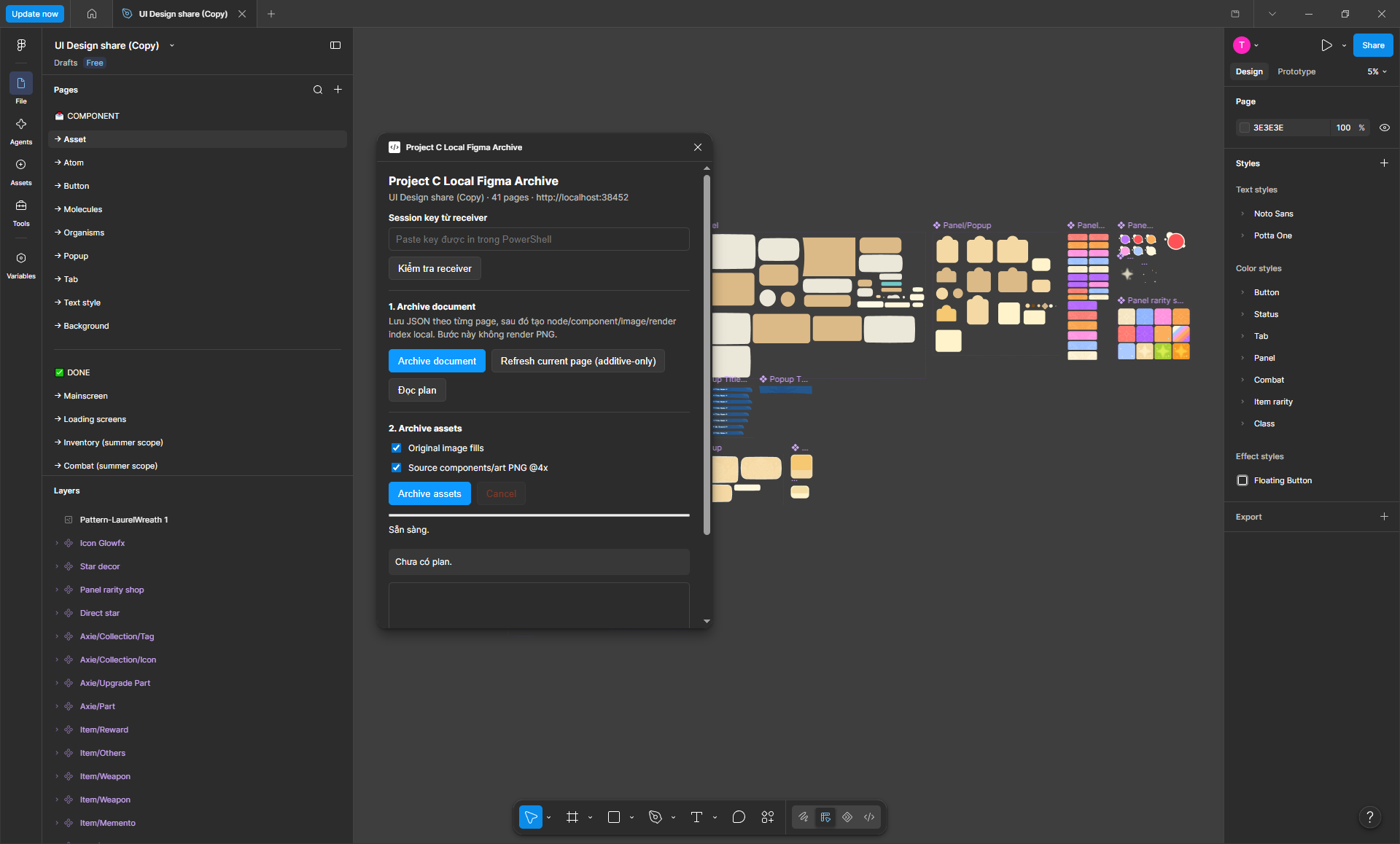Go to the home icon tab
Screen dimensions: 1400x844
(x=92, y=14)
